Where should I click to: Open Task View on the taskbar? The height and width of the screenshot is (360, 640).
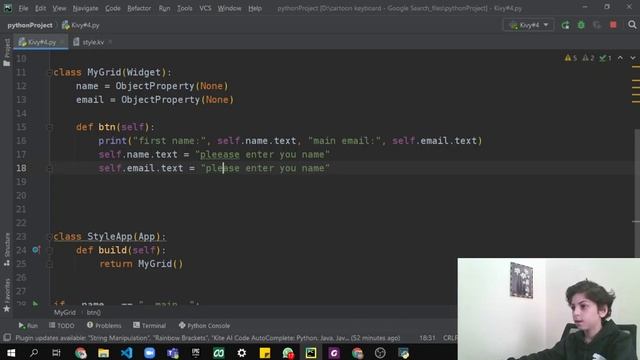pos(56,353)
